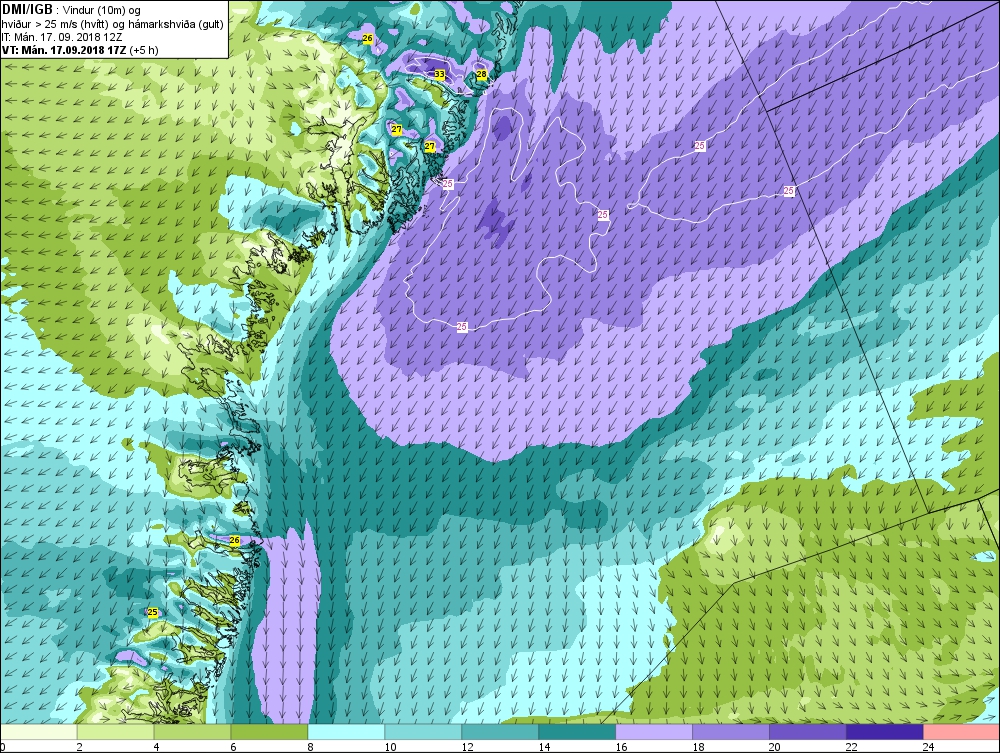Pick the 12–14 m/s teal legend swatch

pos(500,731)
